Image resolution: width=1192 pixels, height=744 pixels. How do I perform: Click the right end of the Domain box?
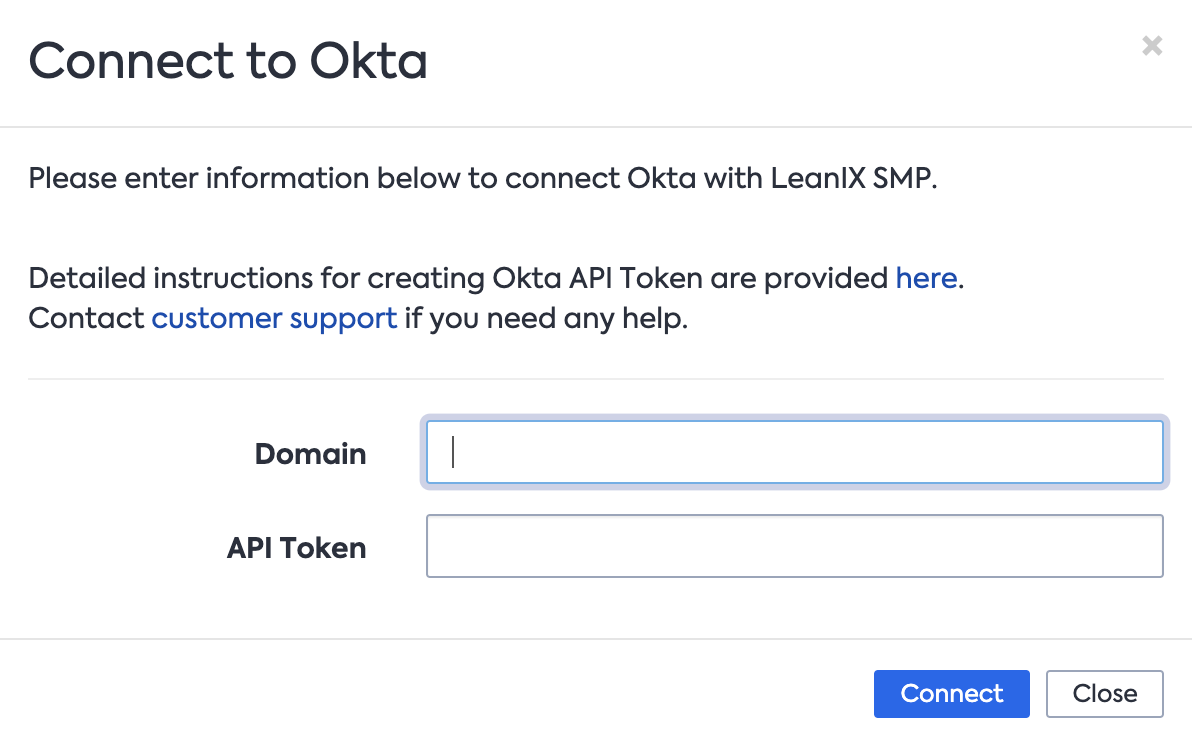click(x=1140, y=452)
